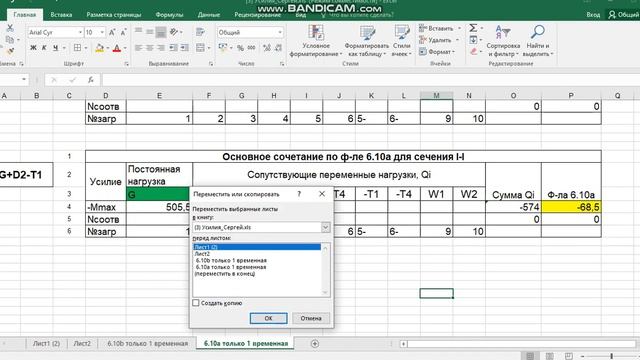Click the Increase Indent icon
Viewport: 640px width, 360px height.
[184, 48]
